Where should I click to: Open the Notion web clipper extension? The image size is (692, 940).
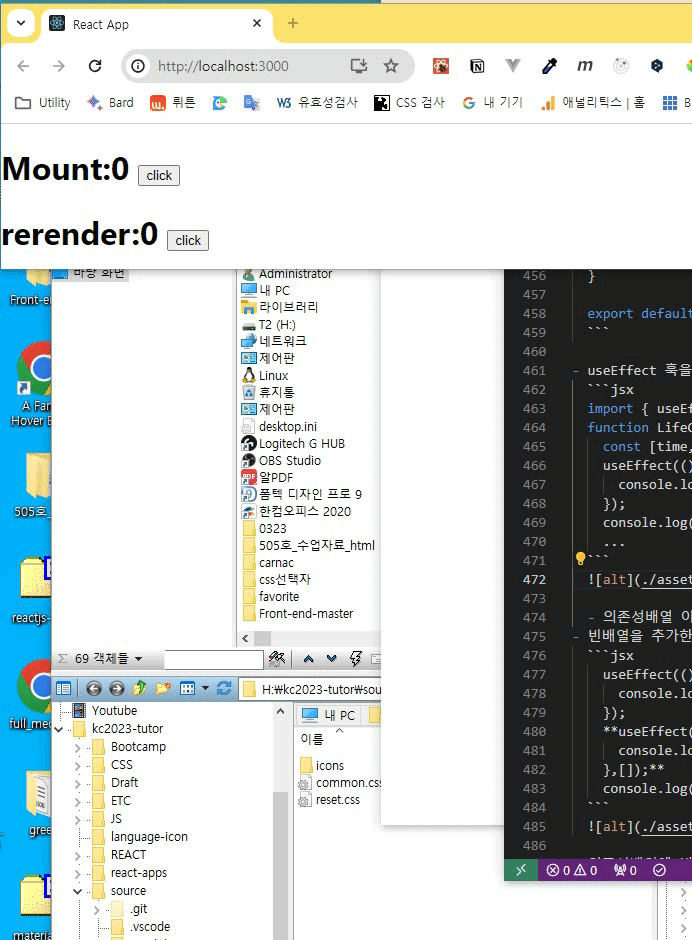pos(477,66)
